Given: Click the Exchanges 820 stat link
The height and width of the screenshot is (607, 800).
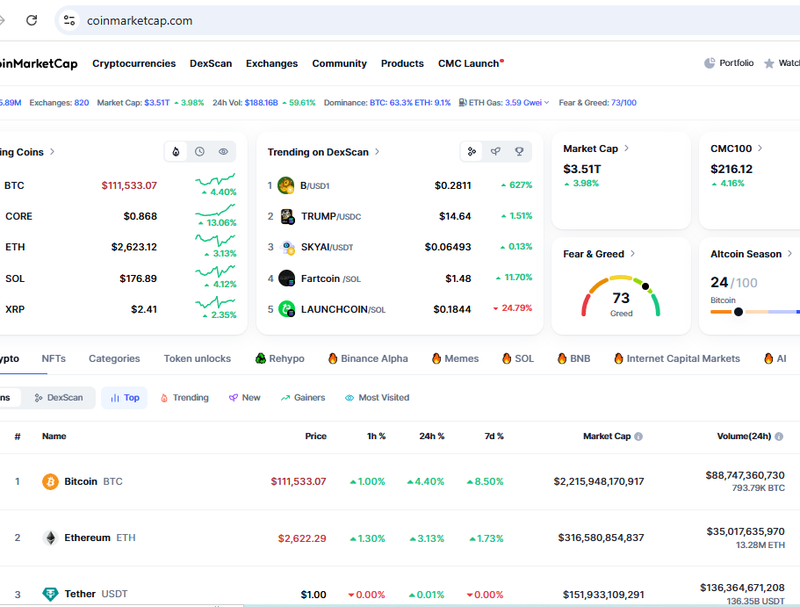Looking at the screenshot, I should click(x=82, y=103).
